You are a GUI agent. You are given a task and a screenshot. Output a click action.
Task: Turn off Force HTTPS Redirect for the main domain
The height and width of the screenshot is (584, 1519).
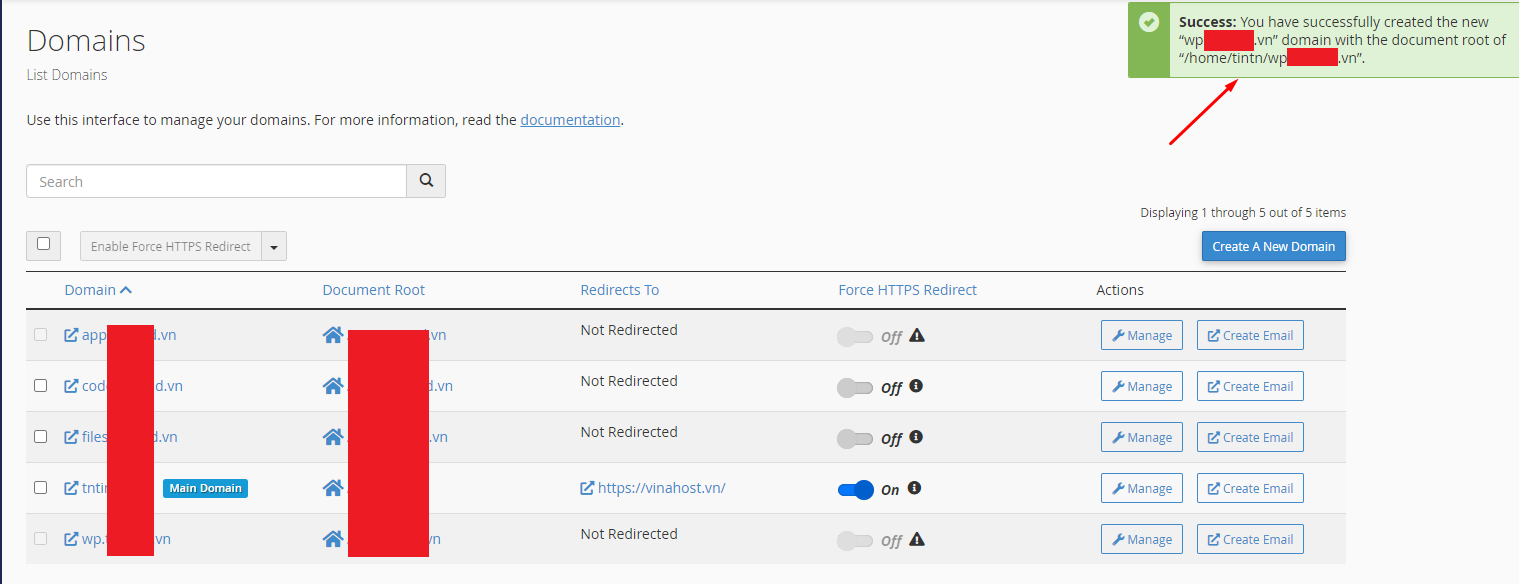[856, 489]
